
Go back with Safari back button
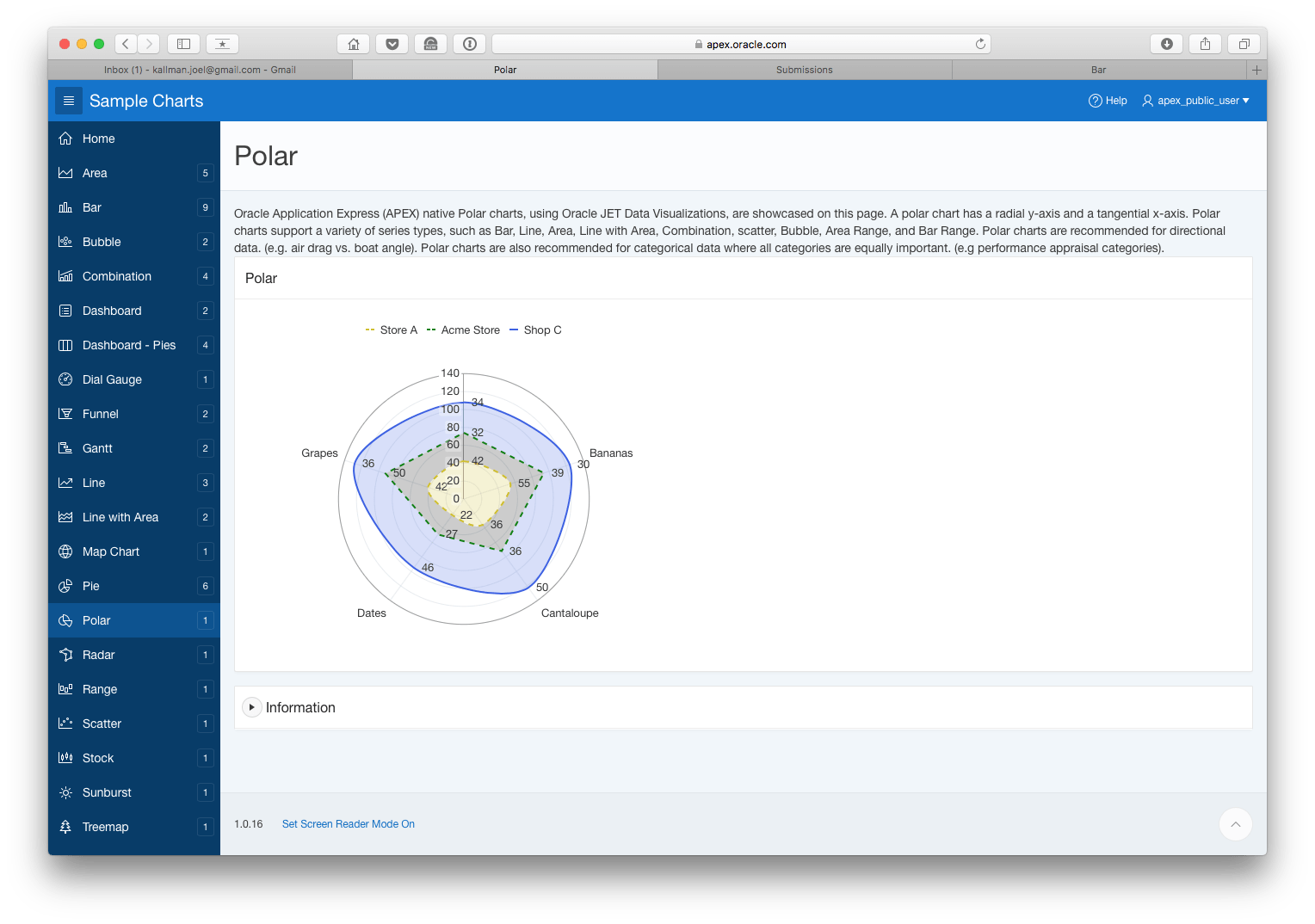[x=126, y=44]
